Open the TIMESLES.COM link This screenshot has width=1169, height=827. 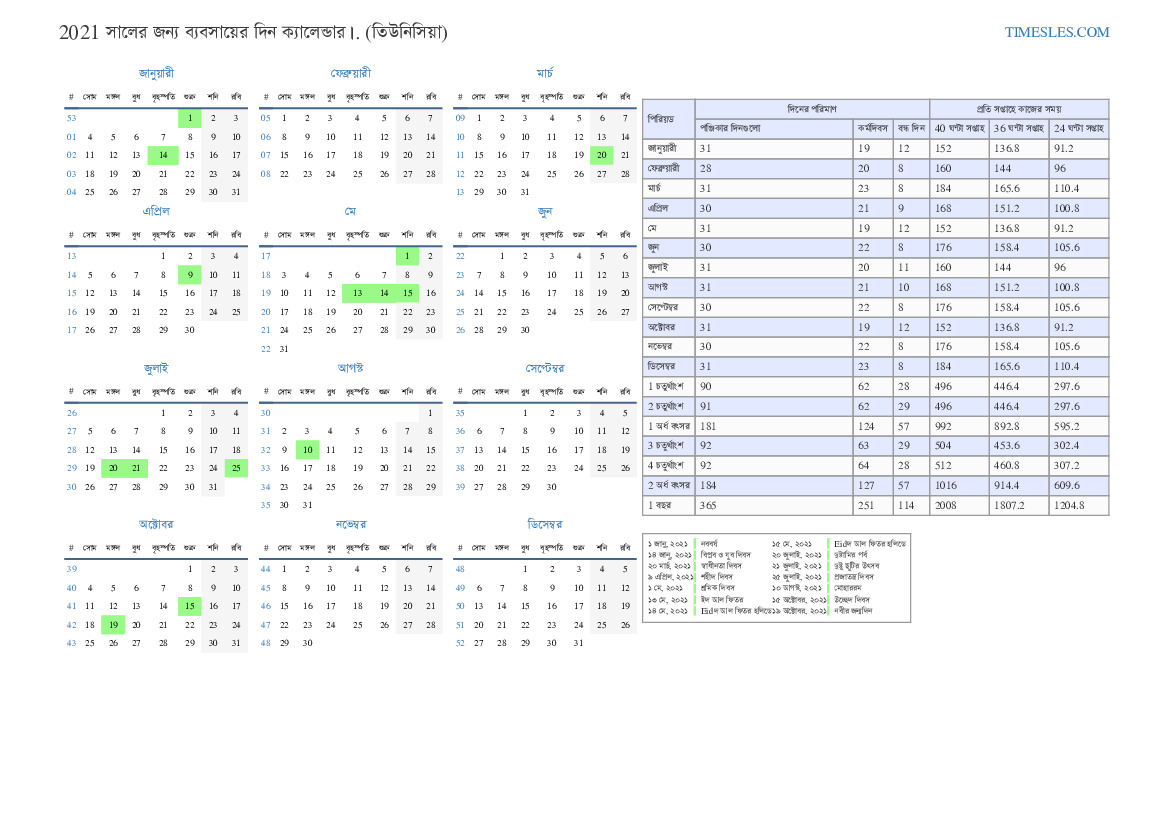tap(1056, 32)
